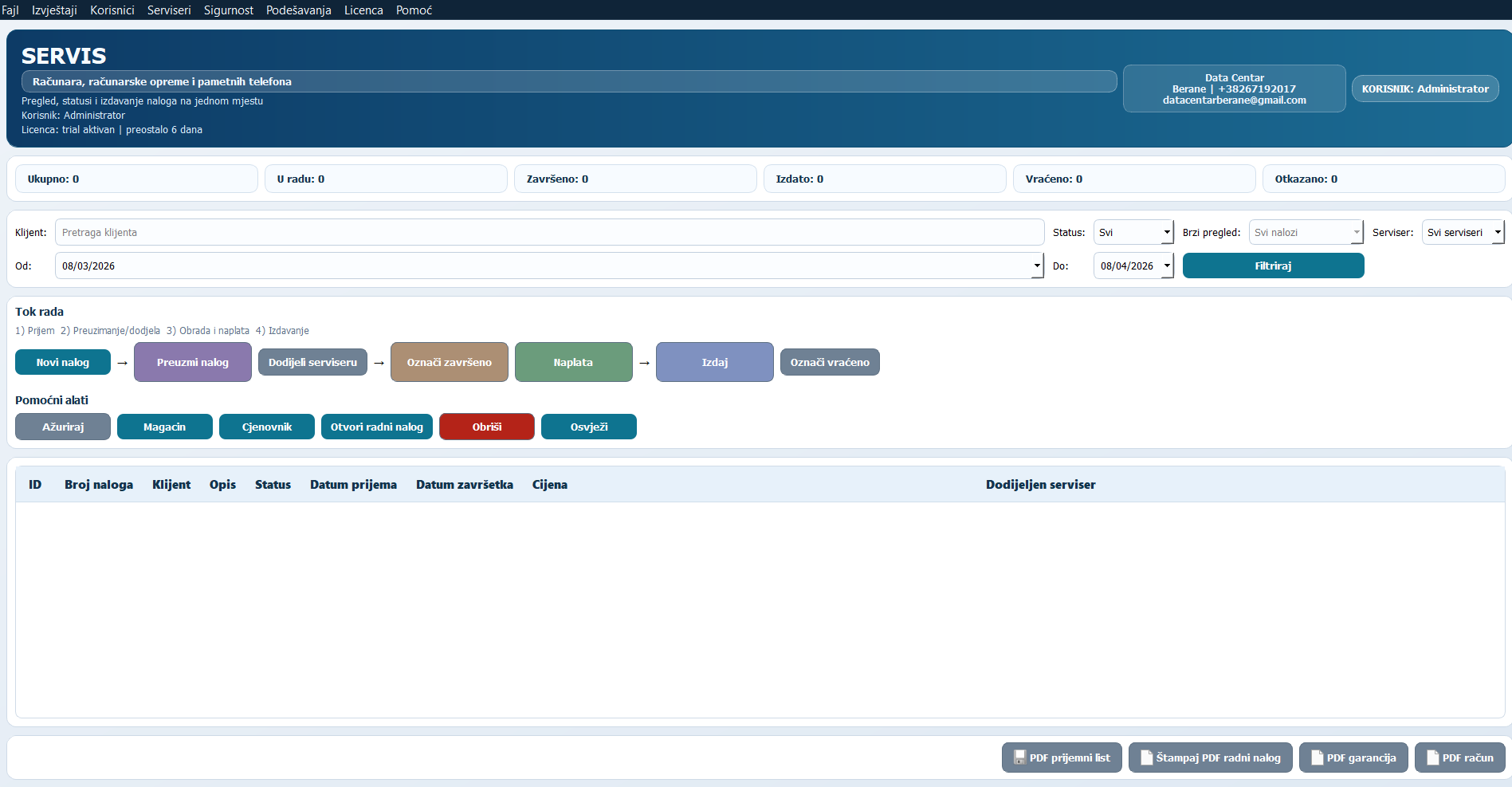Click the PDF prijemni list save icon
Screen dimensions: 1512x787
(1019, 757)
